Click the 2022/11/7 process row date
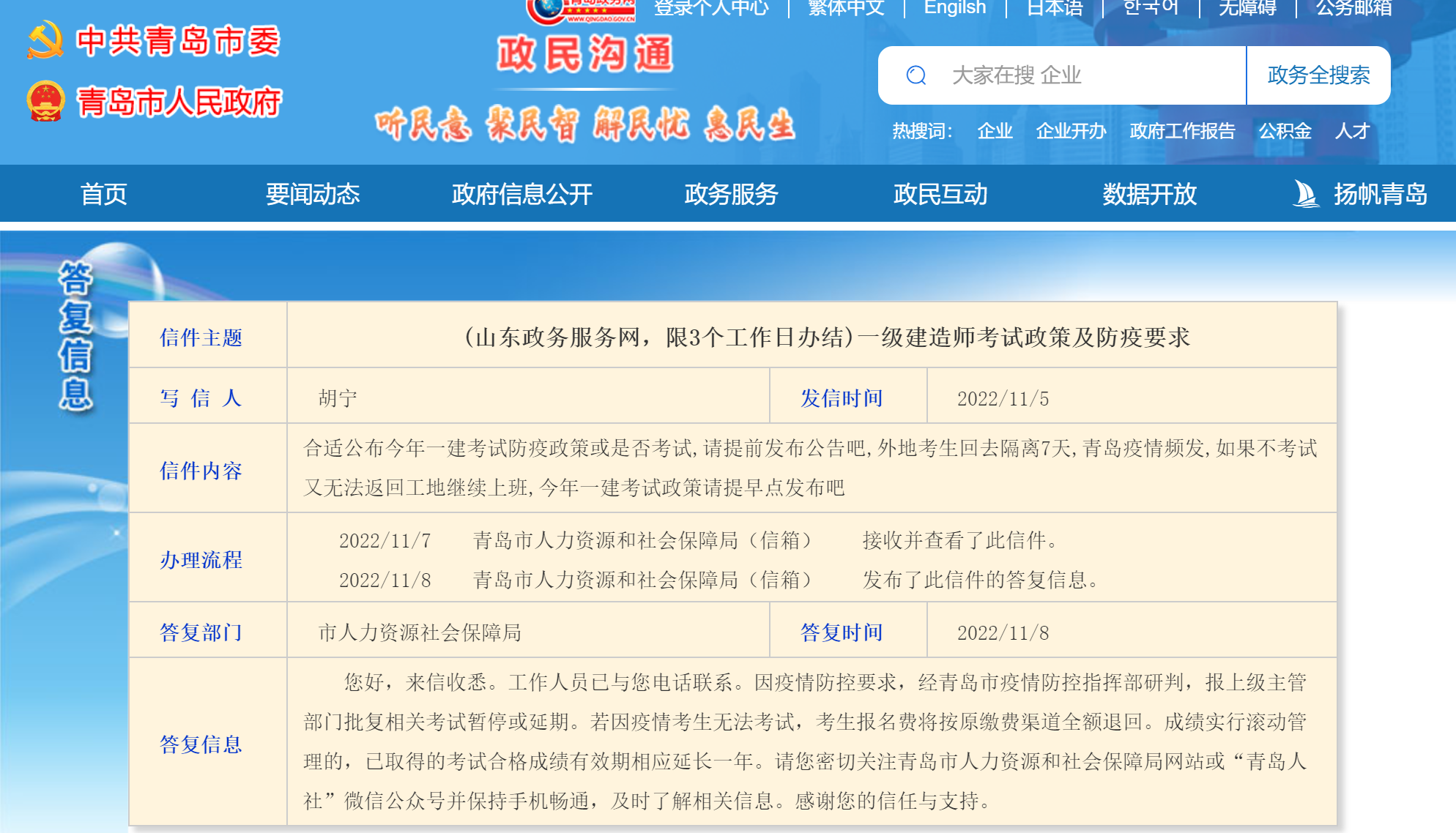Viewport: 1456px width, 833px height. click(385, 541)
